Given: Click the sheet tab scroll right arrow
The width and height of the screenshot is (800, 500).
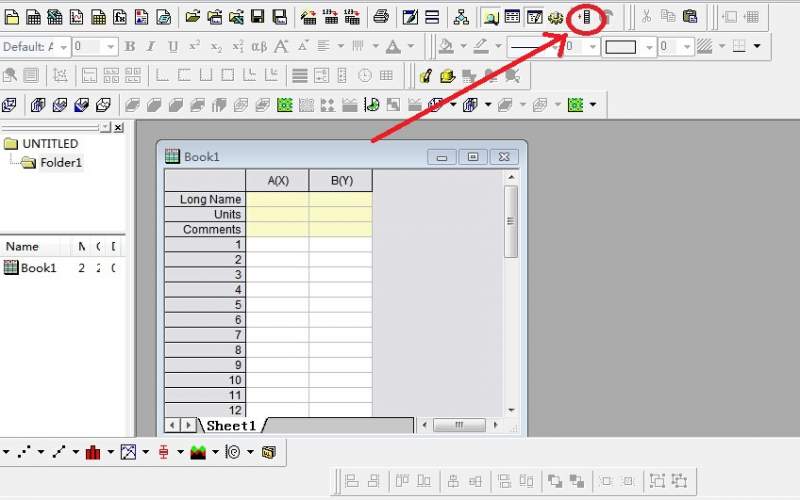Looking at the screenshot, I should [x=188, y=425].
